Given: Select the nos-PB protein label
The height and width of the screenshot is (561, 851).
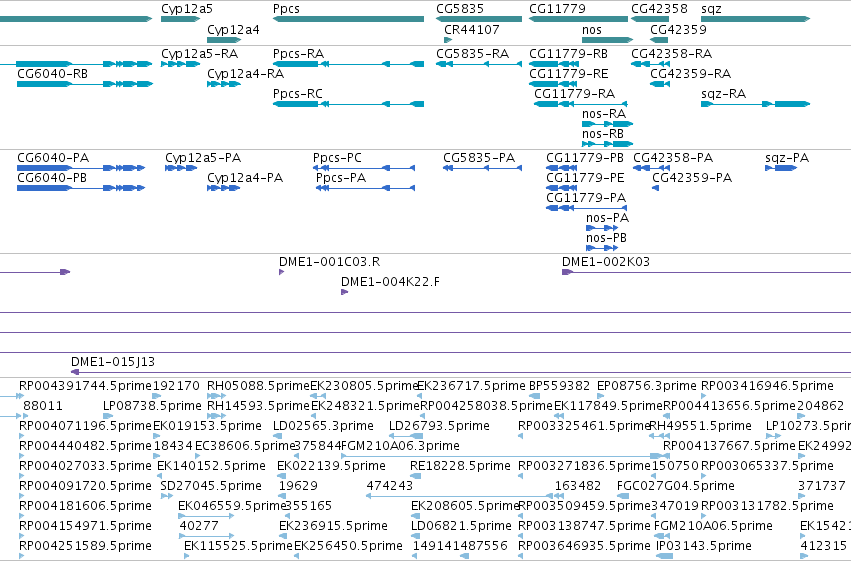Looking at the screenshot, I should tap(606, 238).
